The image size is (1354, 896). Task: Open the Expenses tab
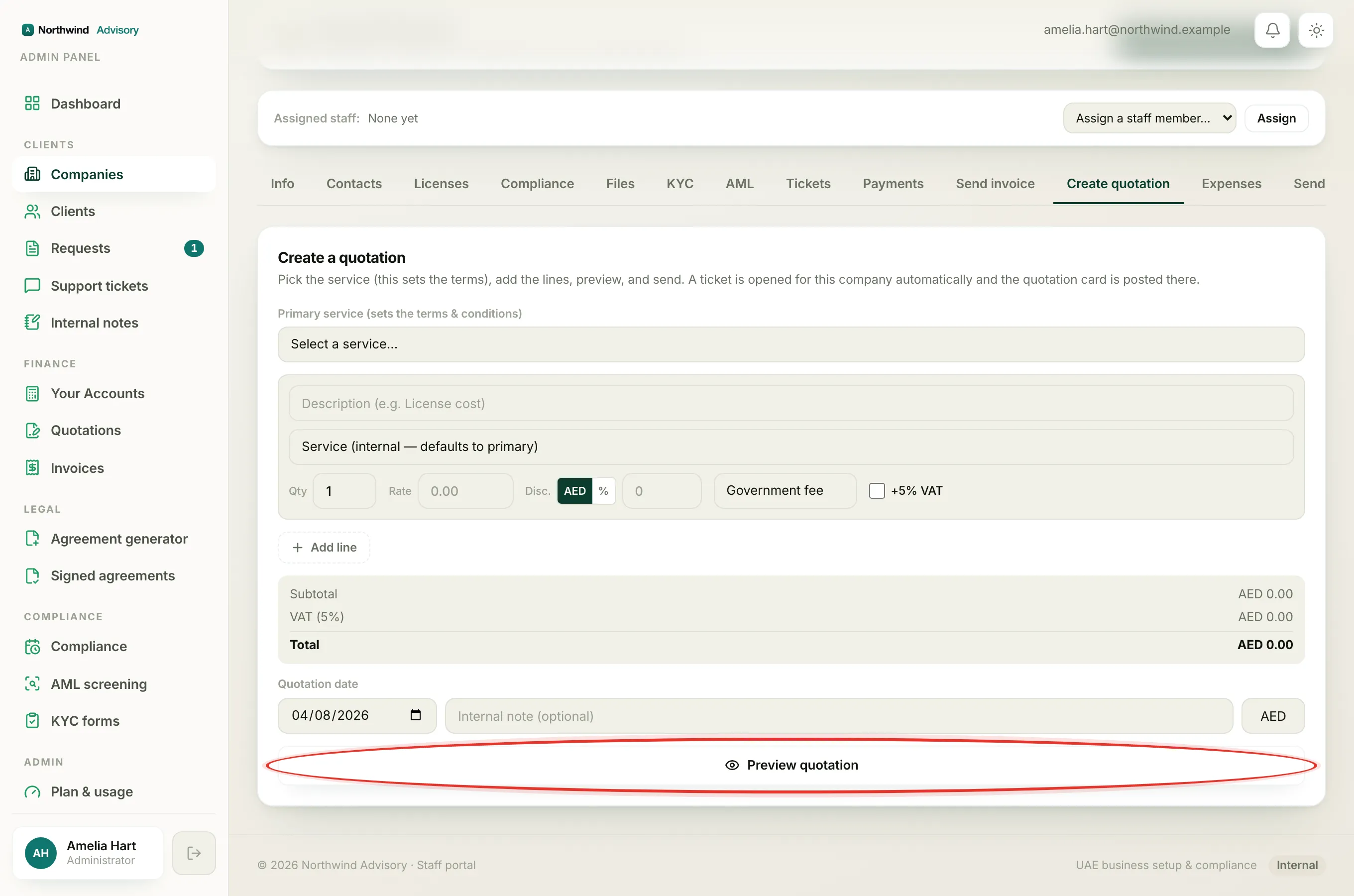(1231, 183)
